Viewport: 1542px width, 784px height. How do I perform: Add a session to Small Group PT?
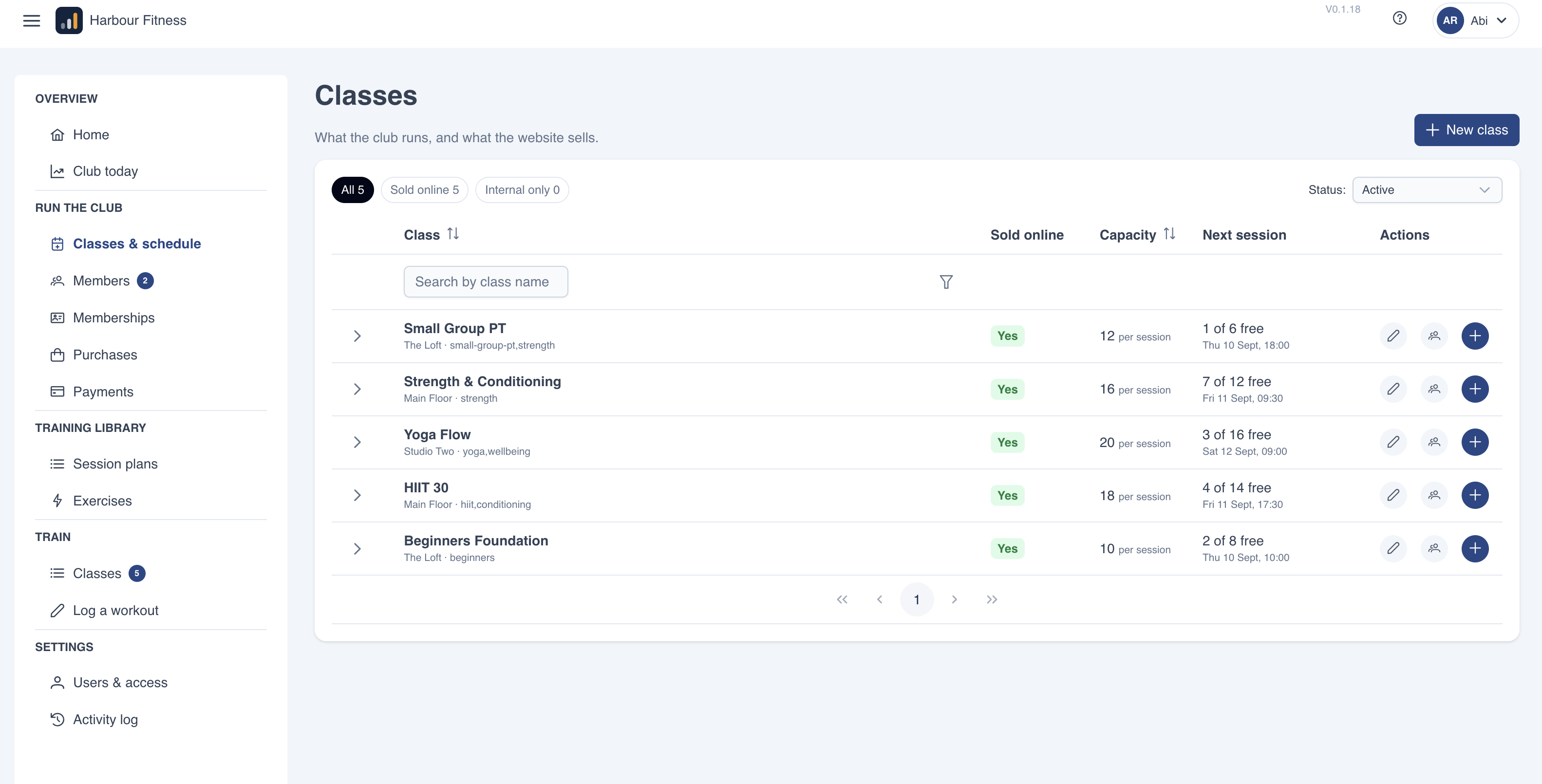point(1475,336)
